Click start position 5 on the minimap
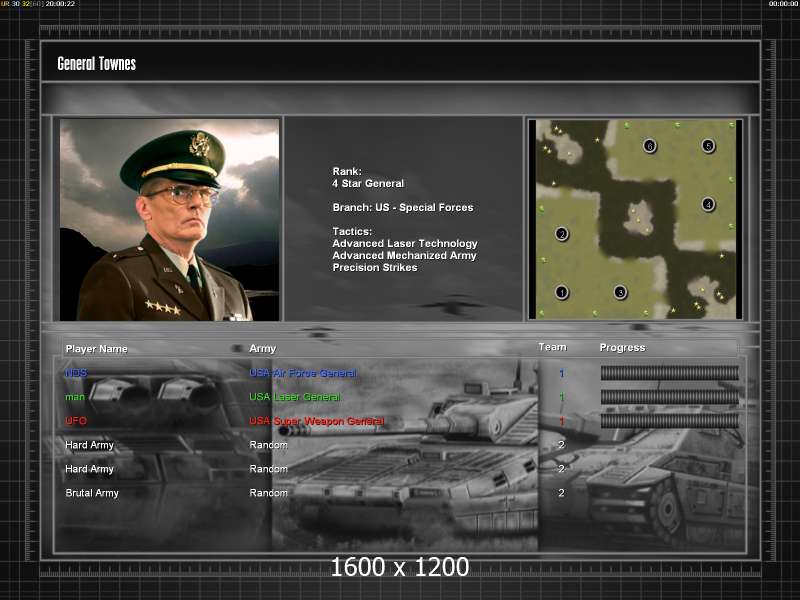 [x=708, y=146]
